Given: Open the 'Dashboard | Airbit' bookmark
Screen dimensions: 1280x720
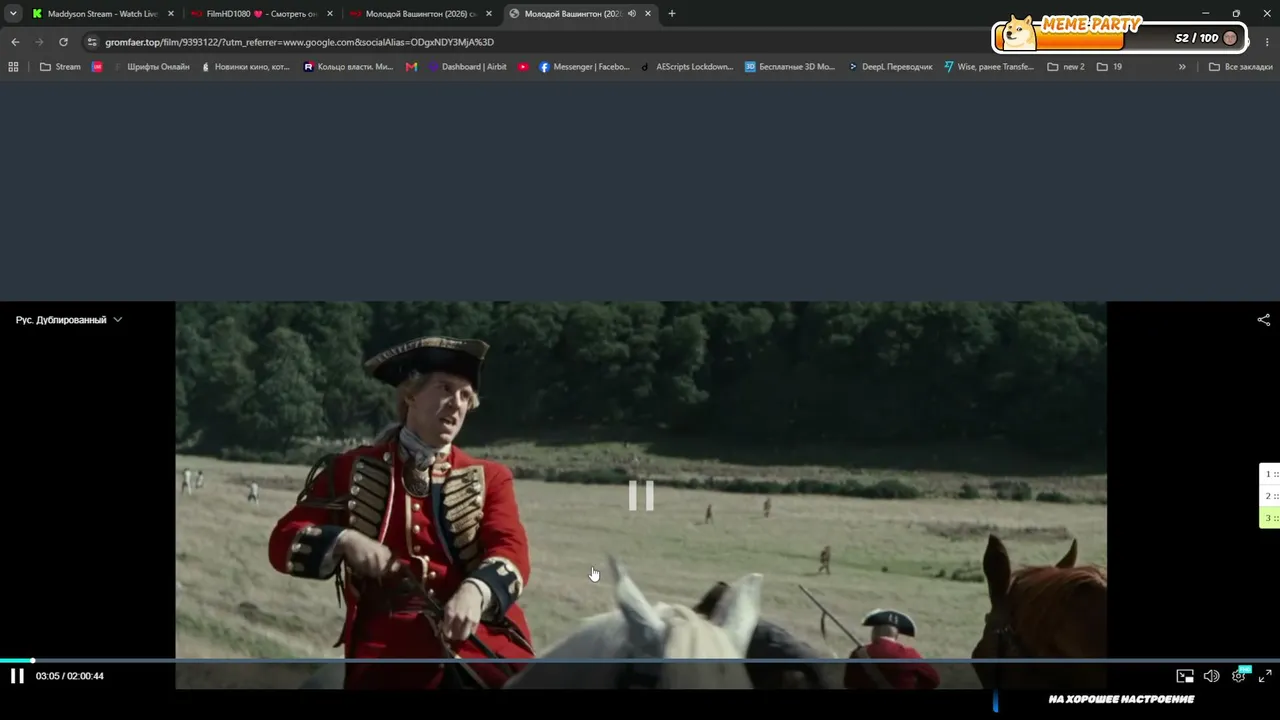Looking at the screenshot, I should pyautogui.click(x=467, y=67).
